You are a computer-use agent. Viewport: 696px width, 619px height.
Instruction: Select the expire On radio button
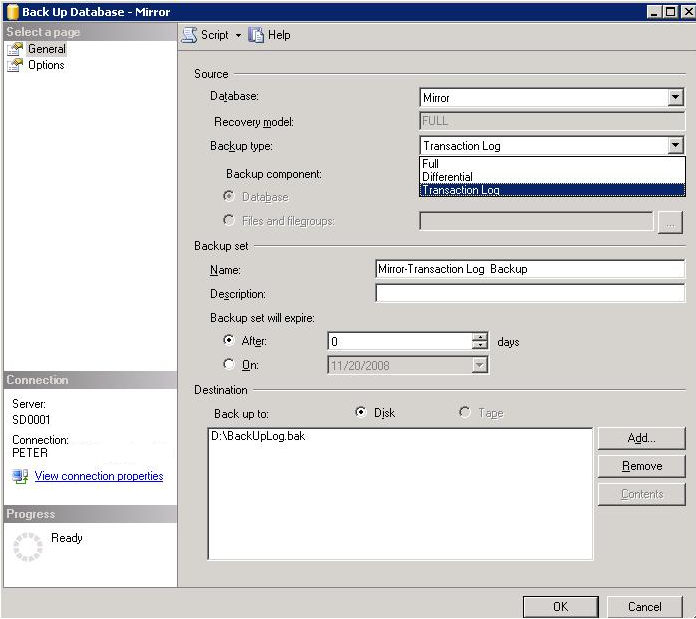click(x=229, y=364)
